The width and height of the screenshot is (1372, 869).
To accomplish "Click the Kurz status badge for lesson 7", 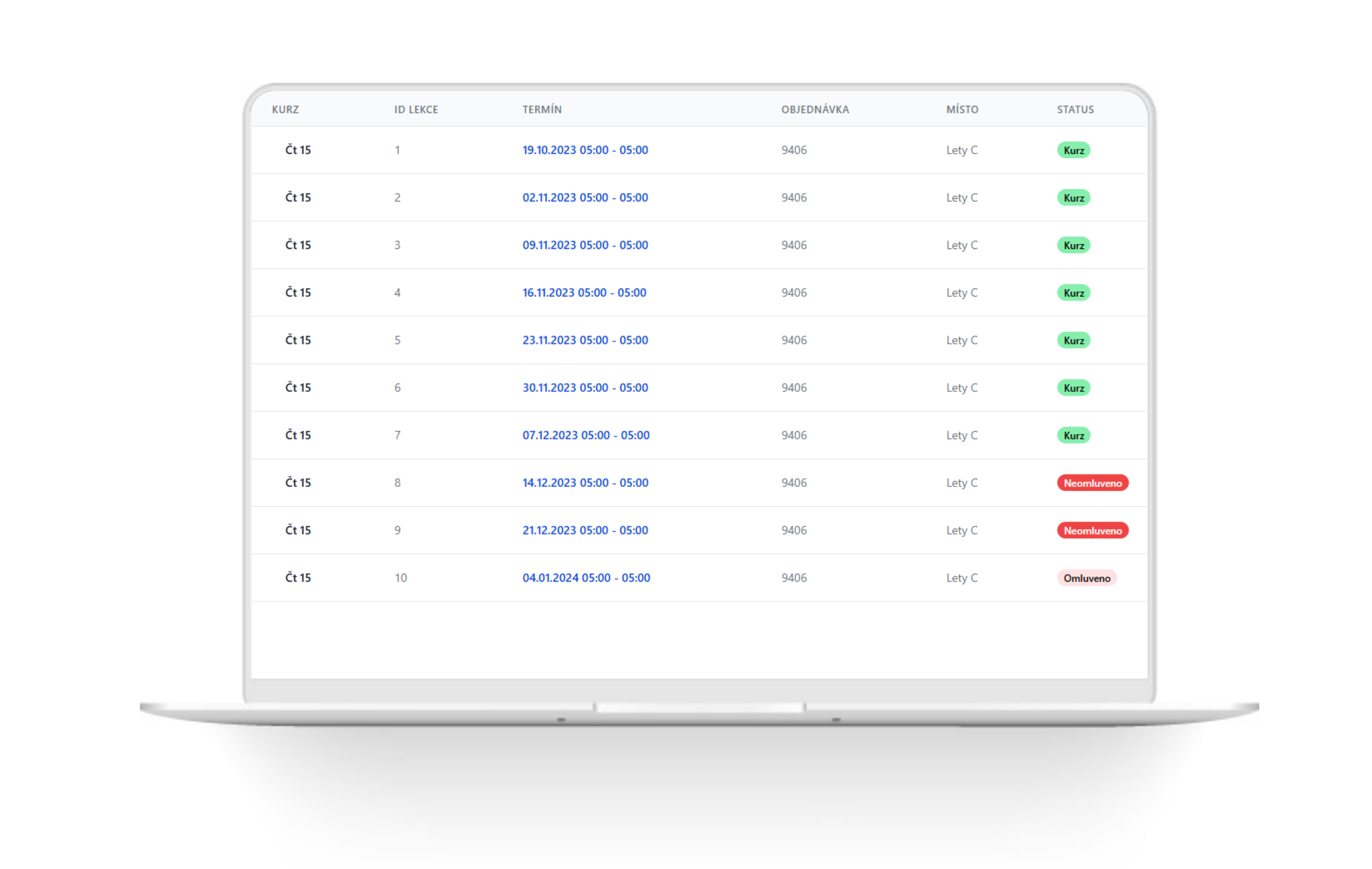I will click(x=1073, y=435).
